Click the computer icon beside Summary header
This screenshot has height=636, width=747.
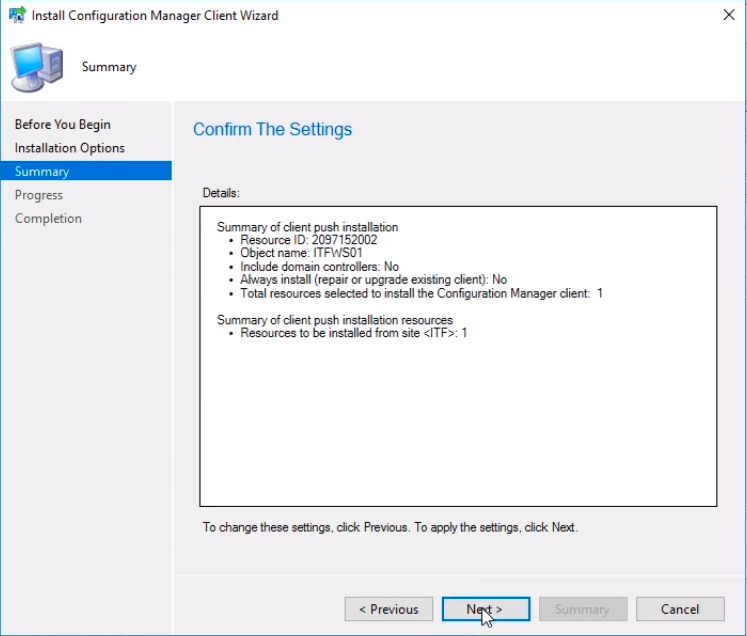click(37, 67)
